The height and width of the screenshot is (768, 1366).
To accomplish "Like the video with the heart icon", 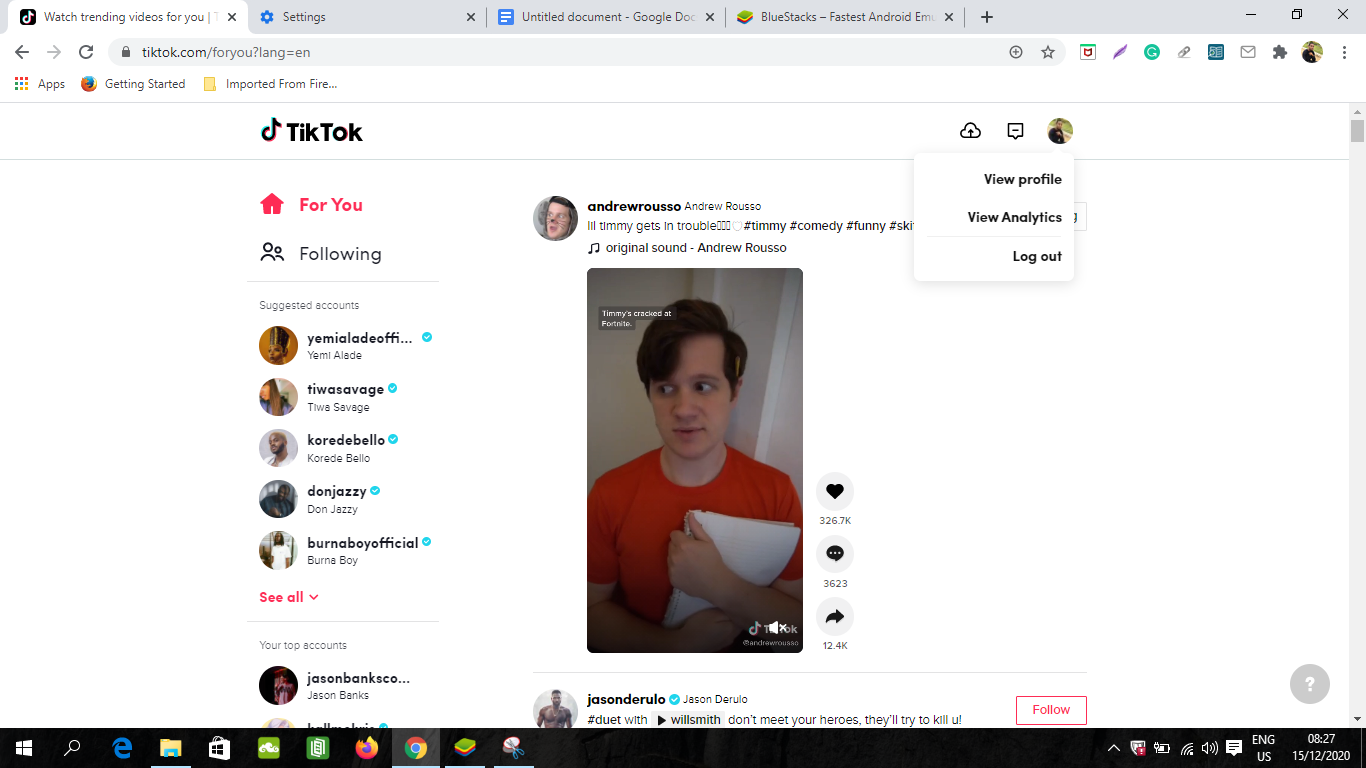I will point(835,491).
